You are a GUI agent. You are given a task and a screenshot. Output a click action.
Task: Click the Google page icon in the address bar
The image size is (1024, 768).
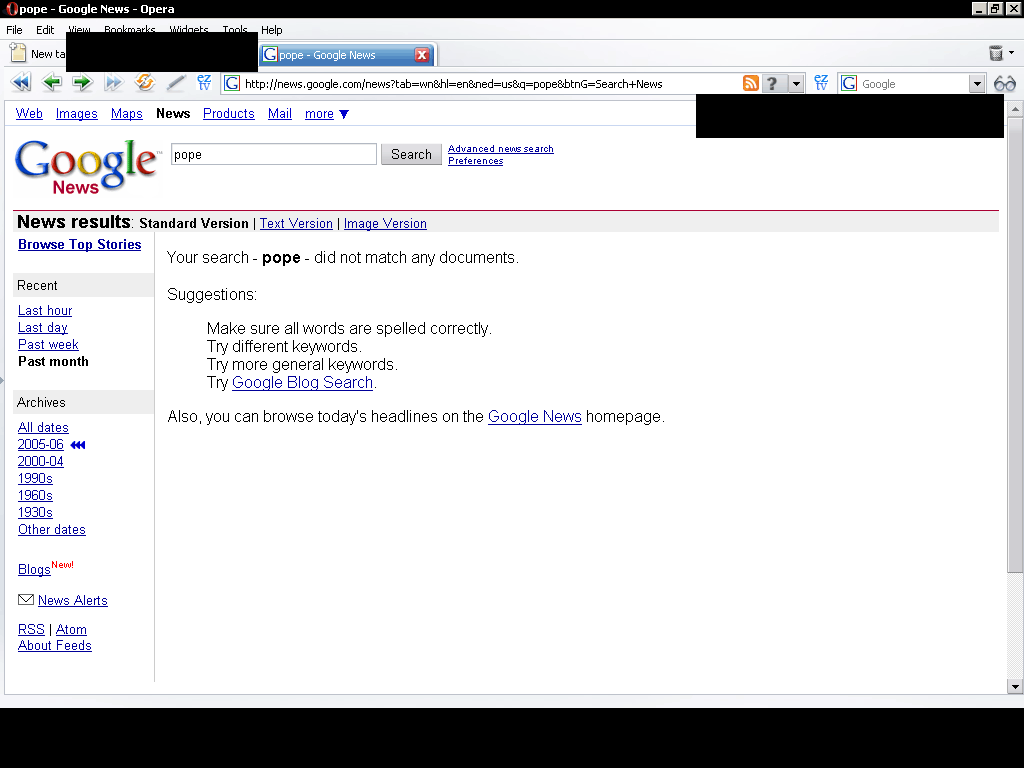pyautogui.click(x=232, y=84)
